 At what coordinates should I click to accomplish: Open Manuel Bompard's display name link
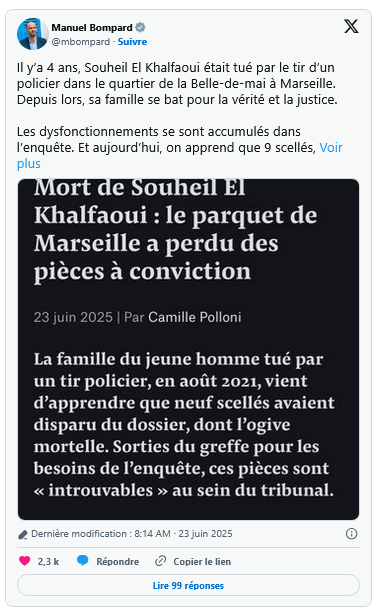92,28
